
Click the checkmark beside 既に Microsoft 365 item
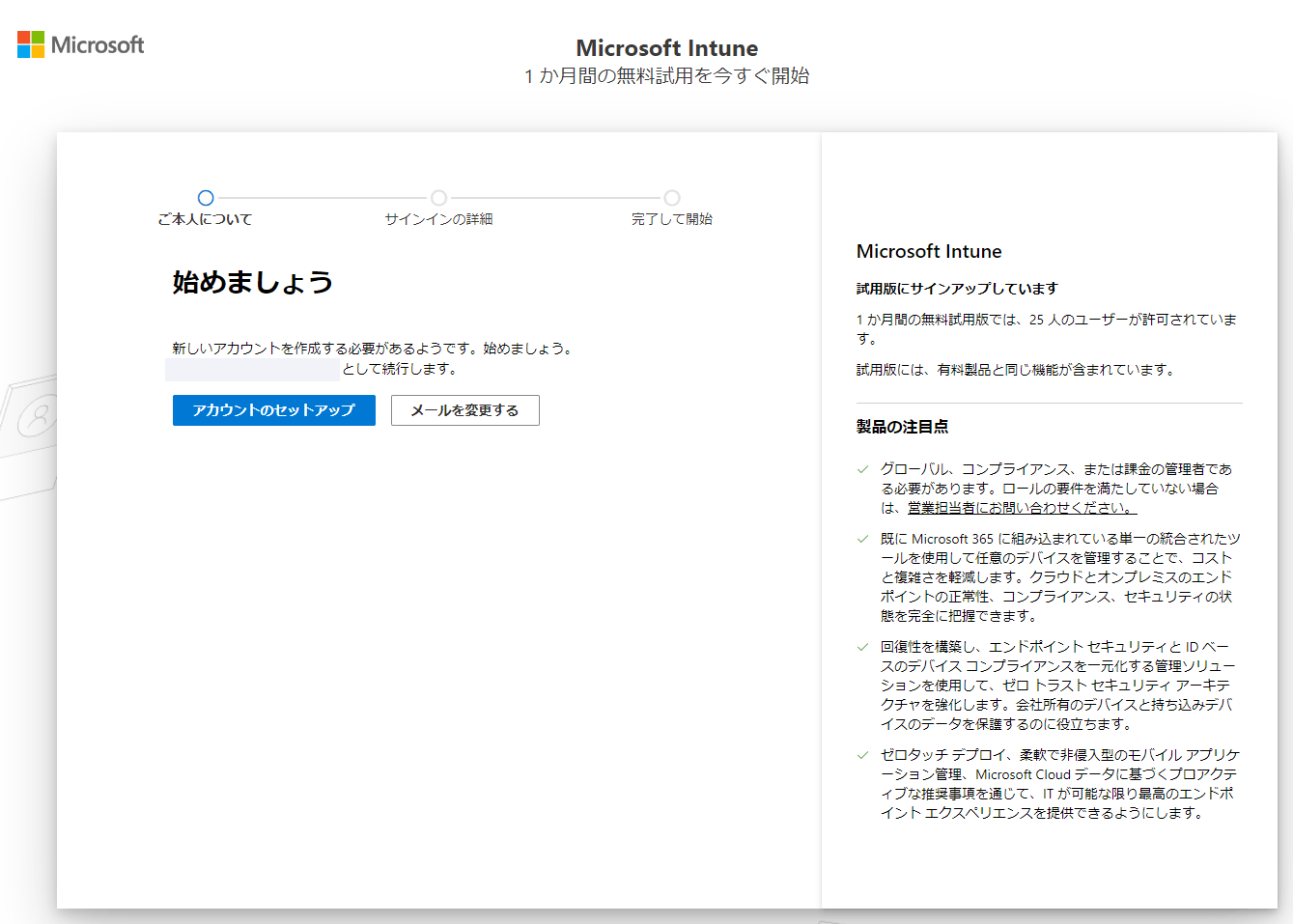862,540
